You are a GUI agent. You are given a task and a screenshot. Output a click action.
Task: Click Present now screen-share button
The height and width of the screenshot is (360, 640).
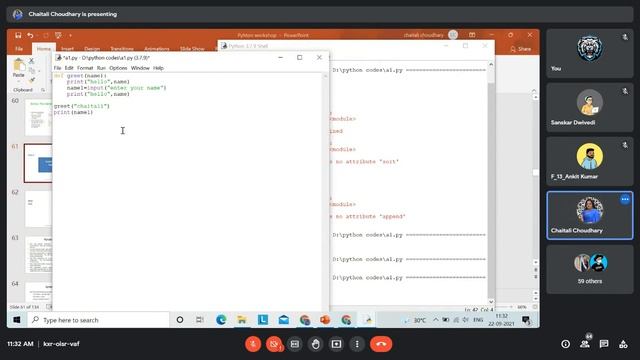(336, 344)
